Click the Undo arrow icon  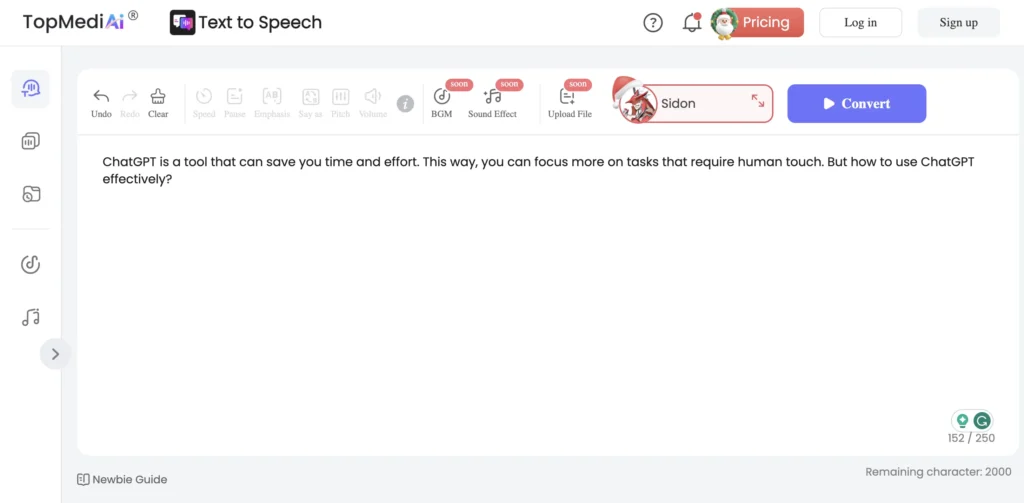101,97
